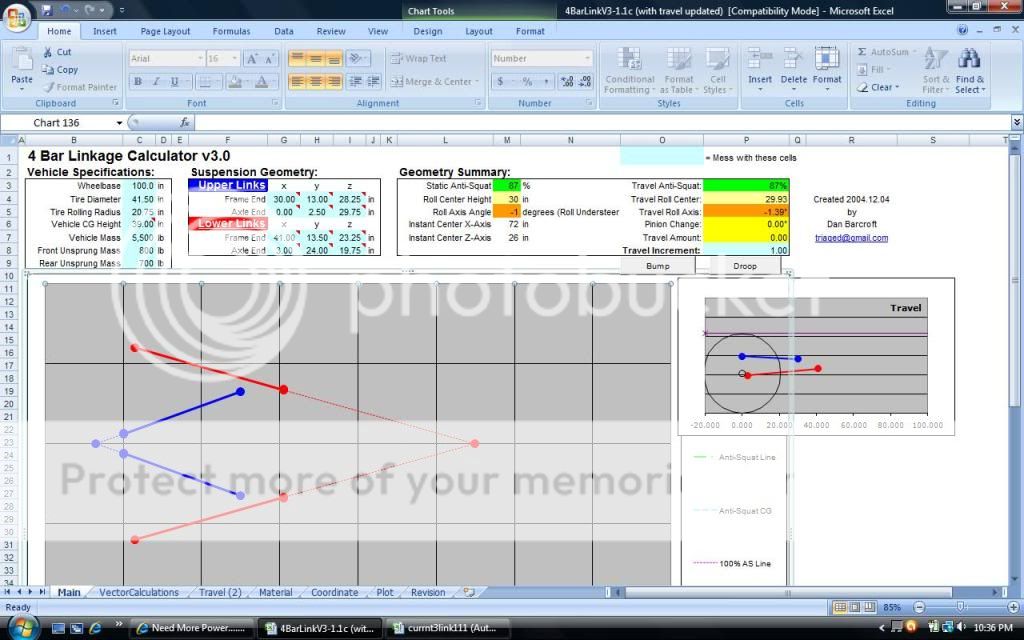1024x640 pixels.
Task: Toggle Bold formatting
Action: tap(138, 82)
